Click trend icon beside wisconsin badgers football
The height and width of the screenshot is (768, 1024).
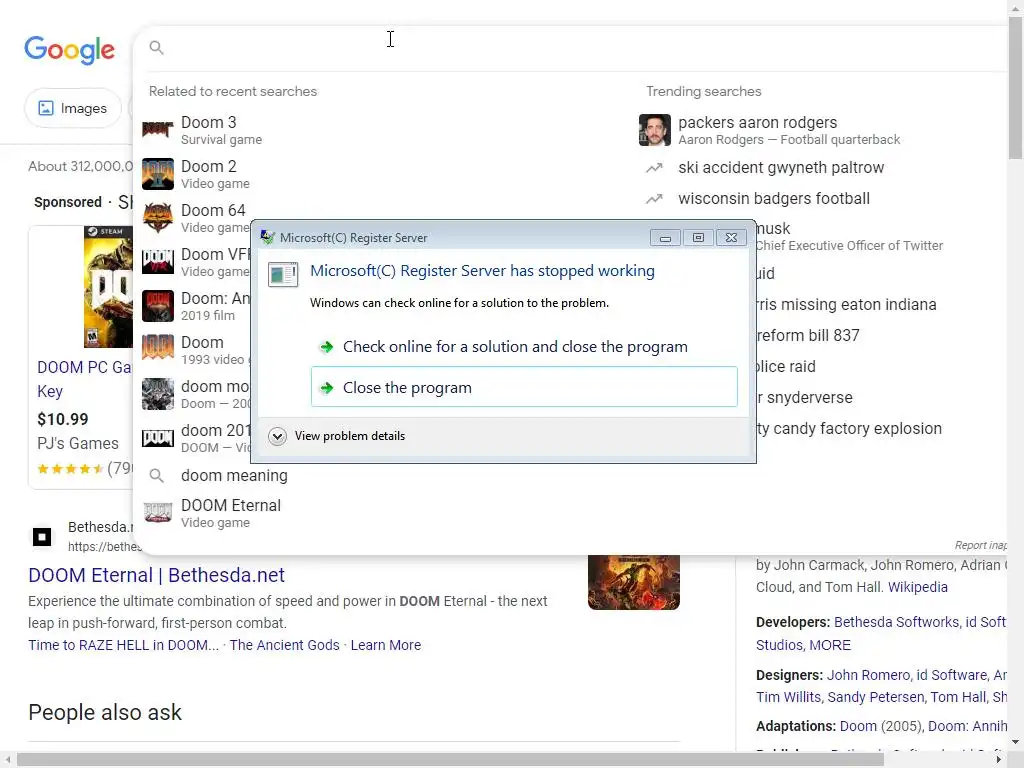pos(654,199)
